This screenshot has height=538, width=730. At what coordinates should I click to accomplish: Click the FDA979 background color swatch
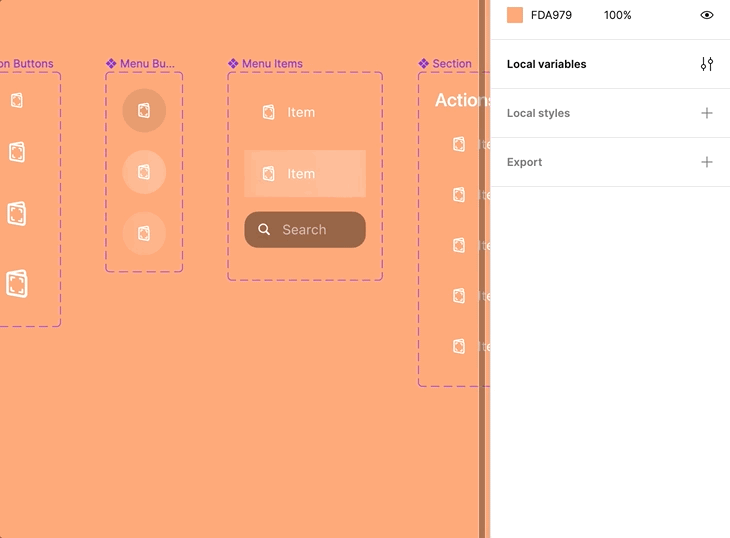coord(515,15)
